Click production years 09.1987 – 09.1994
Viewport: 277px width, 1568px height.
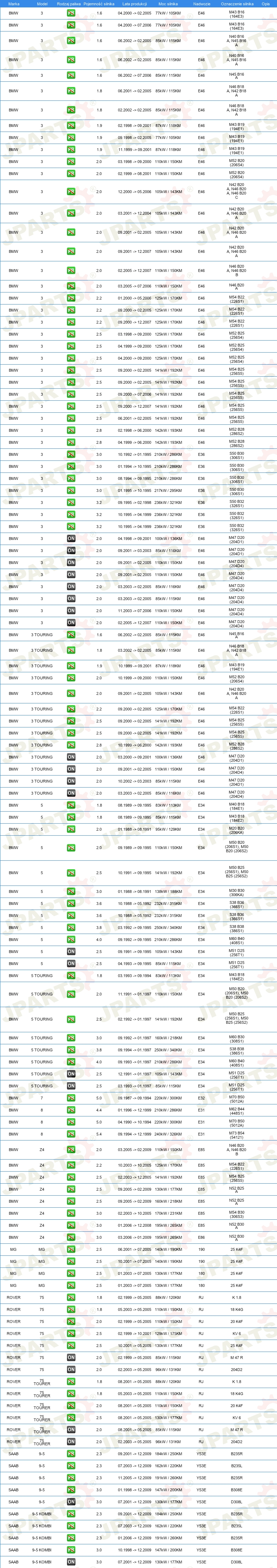(135, 1097)
